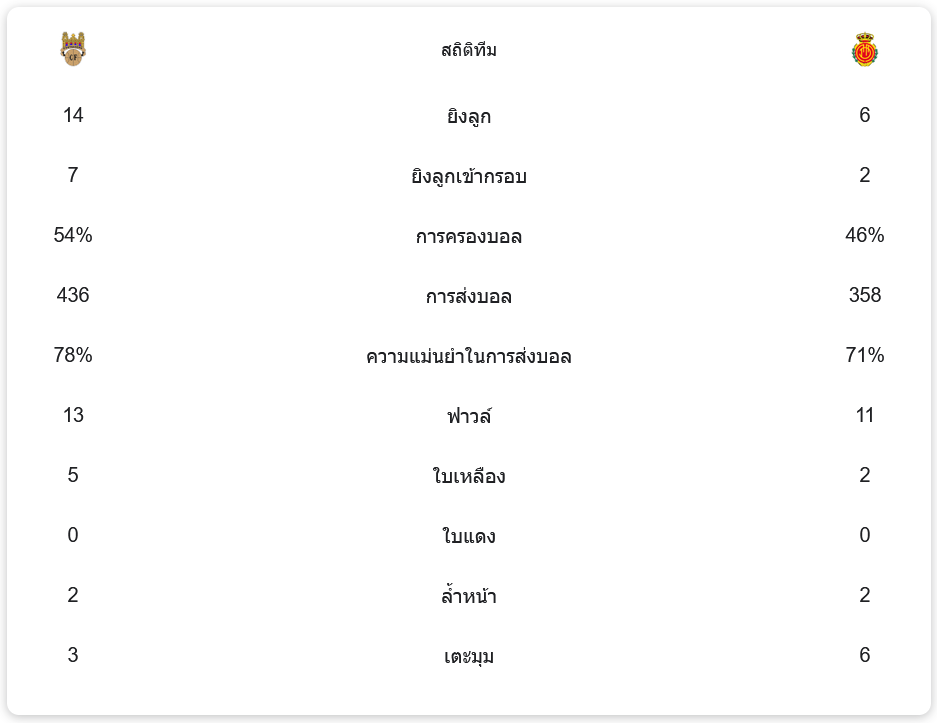The width and height of the screenshot is (937, 723).
Task: Click the left team's 78% pass accuracy
Action: pos(73,355)
